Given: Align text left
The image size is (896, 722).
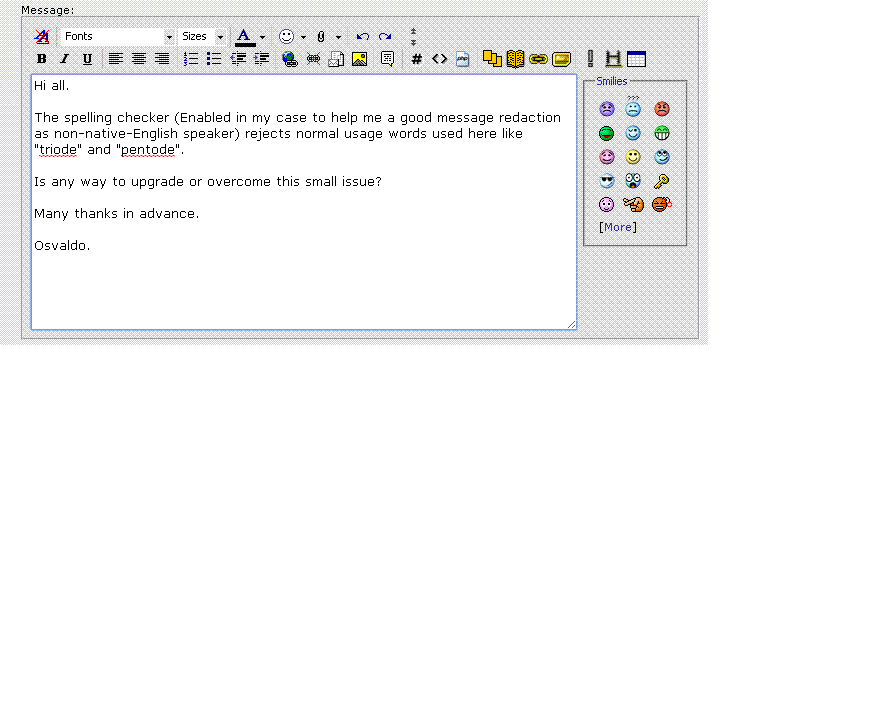Looking at the screenshot, I should (x=116, y=59).
